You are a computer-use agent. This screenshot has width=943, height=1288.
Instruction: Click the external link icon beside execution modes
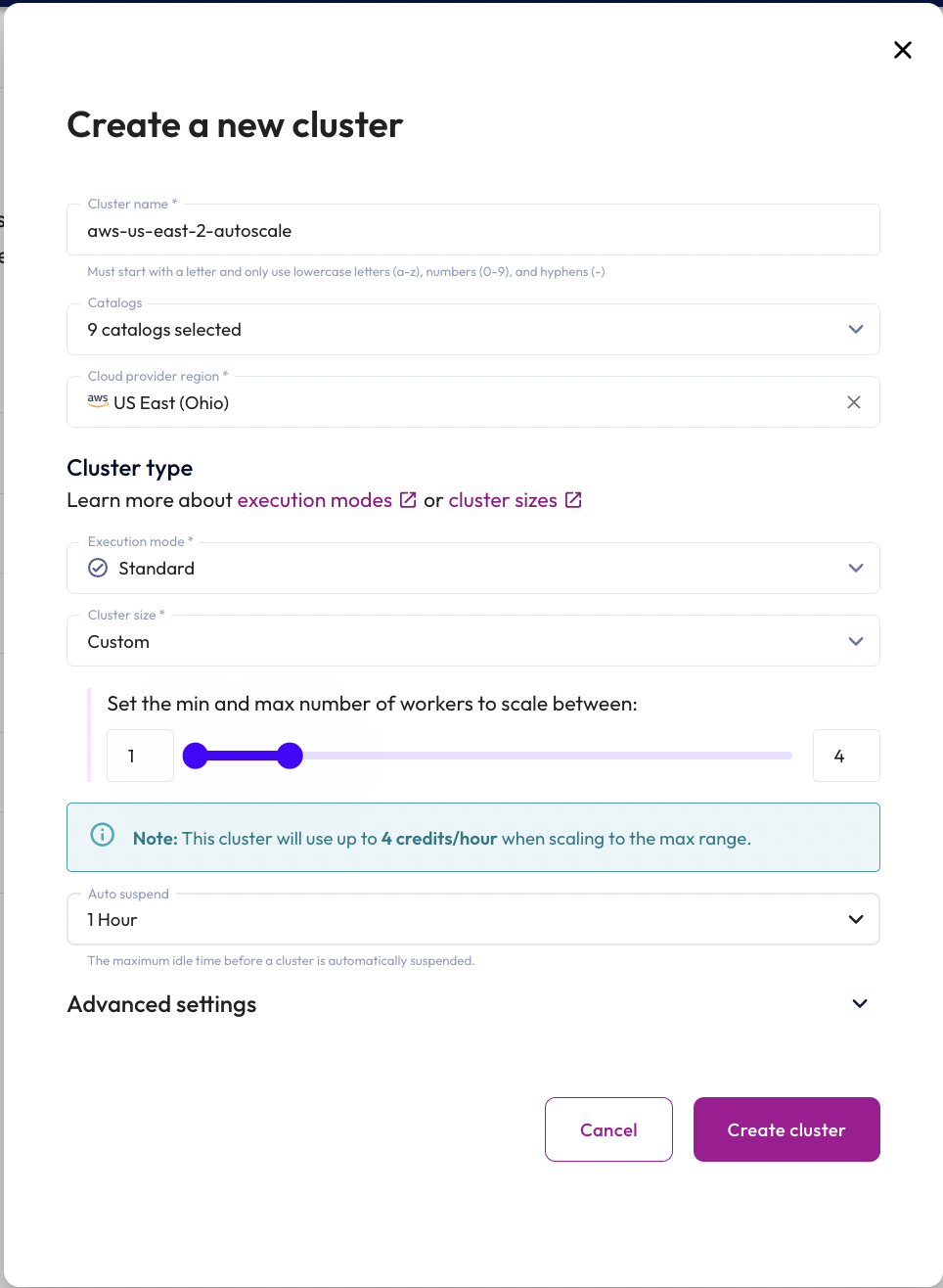click(x=408, y=500)
